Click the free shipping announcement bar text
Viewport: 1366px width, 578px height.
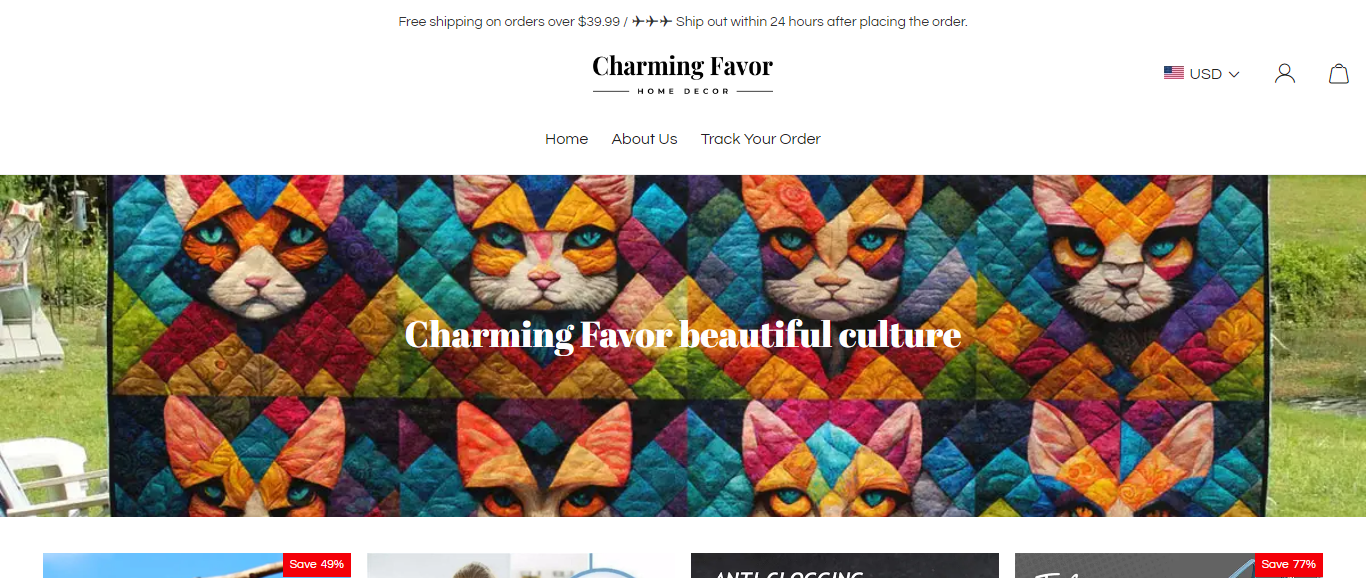(x=683, y=21)
